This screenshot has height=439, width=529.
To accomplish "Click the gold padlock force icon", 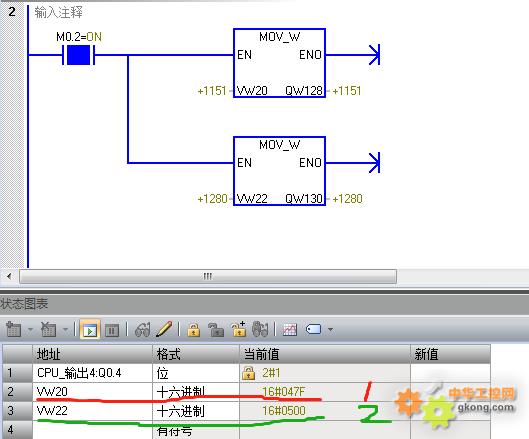I will [193, 330].
